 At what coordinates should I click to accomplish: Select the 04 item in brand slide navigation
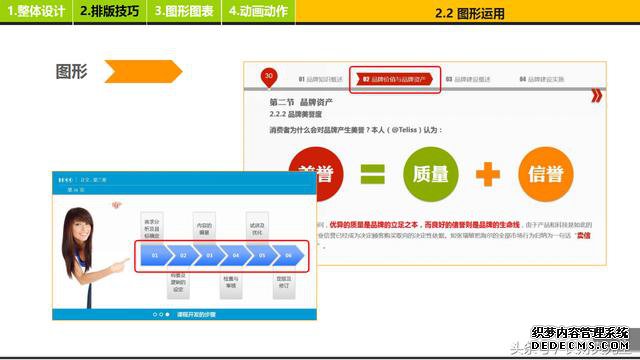point(541,79)
